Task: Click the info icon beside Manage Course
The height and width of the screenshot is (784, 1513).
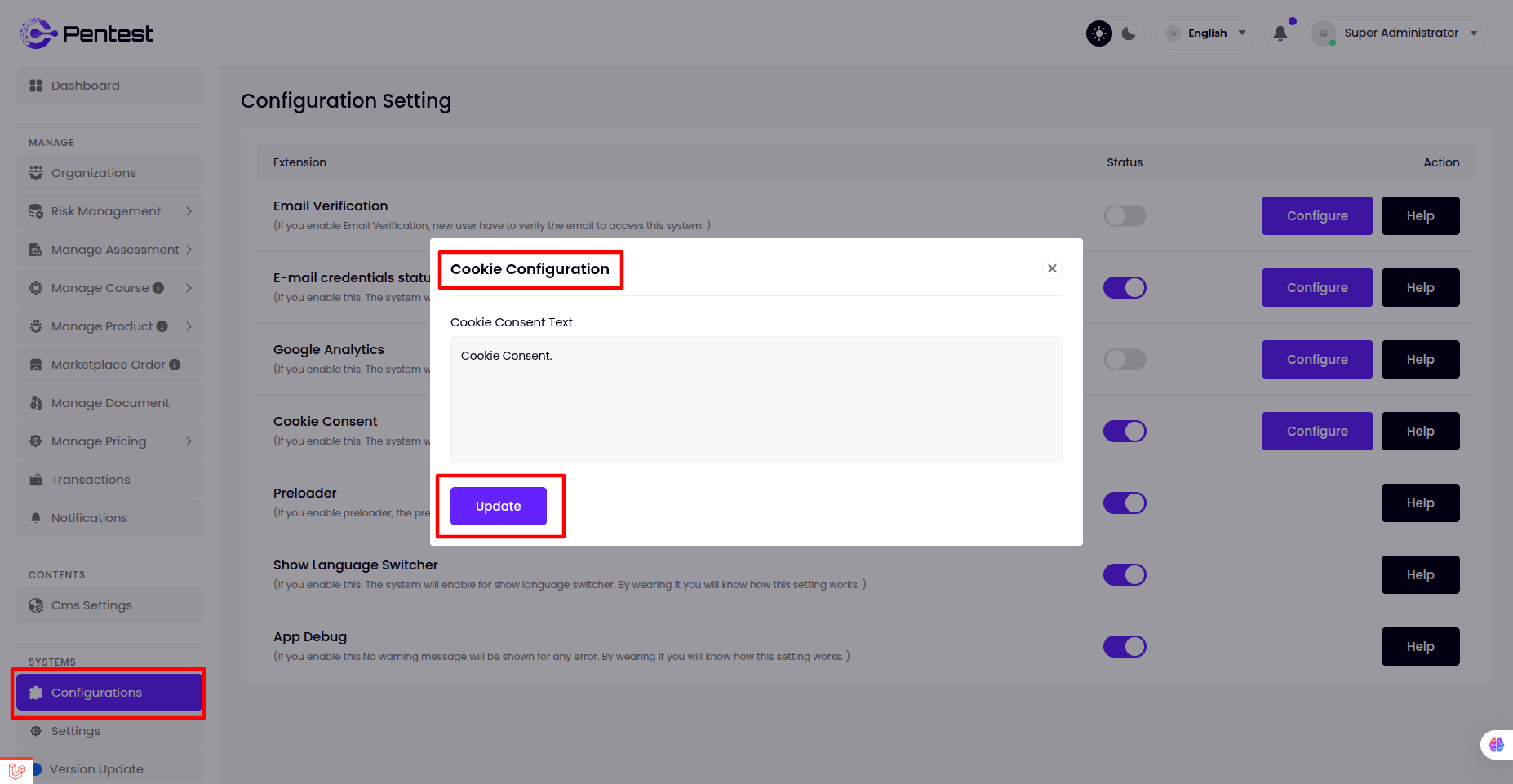Action: point(158,288)
